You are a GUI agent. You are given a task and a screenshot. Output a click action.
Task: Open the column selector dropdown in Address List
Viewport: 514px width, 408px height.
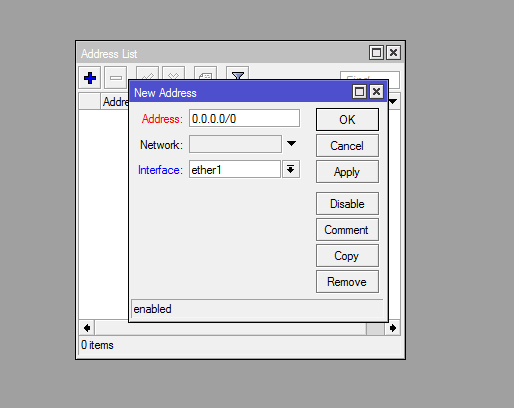pos(393,101)
